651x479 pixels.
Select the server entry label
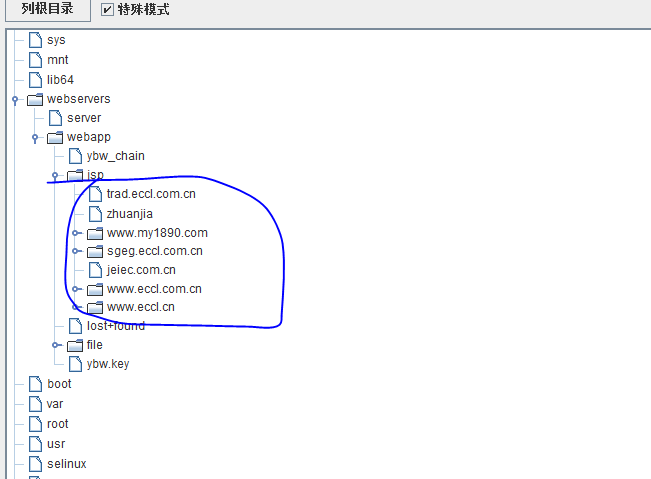click(84, 118)
